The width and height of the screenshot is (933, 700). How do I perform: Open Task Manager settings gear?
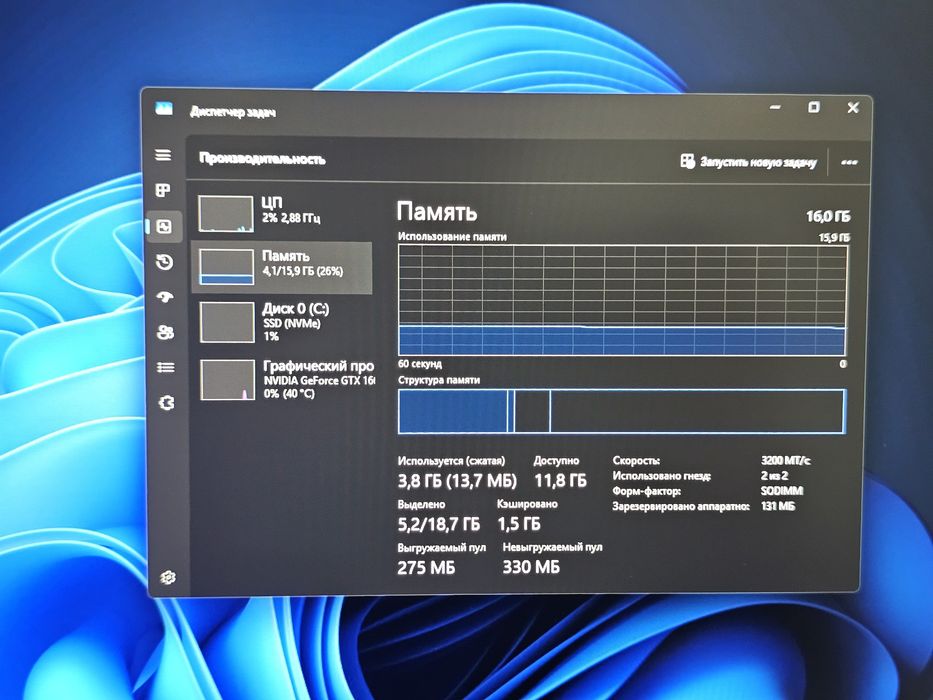point(168,577)
